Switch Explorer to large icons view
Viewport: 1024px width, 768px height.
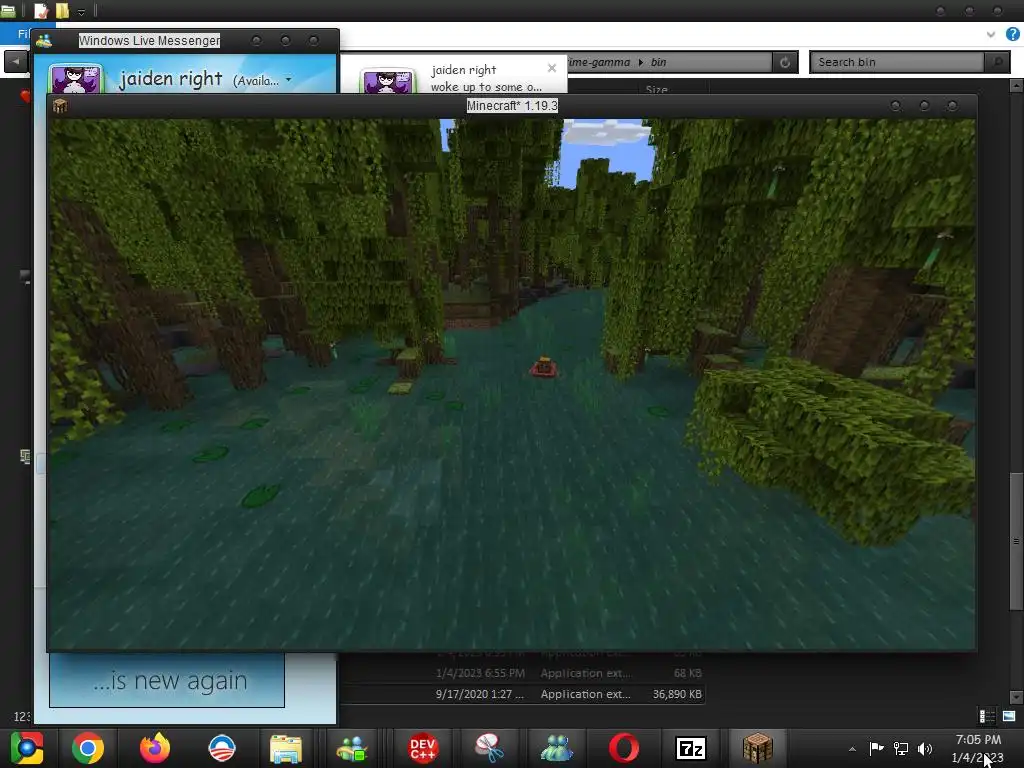point(1009,716)
